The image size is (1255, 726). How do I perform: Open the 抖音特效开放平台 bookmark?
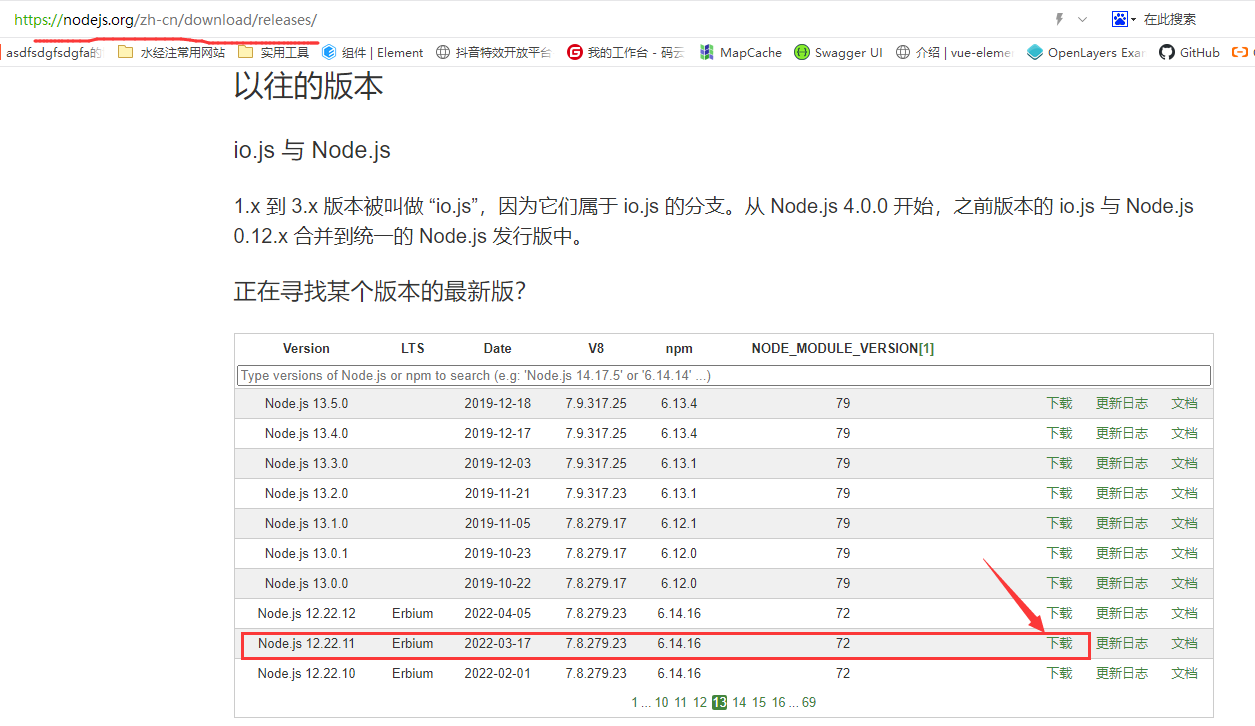(x=498, y=52)
